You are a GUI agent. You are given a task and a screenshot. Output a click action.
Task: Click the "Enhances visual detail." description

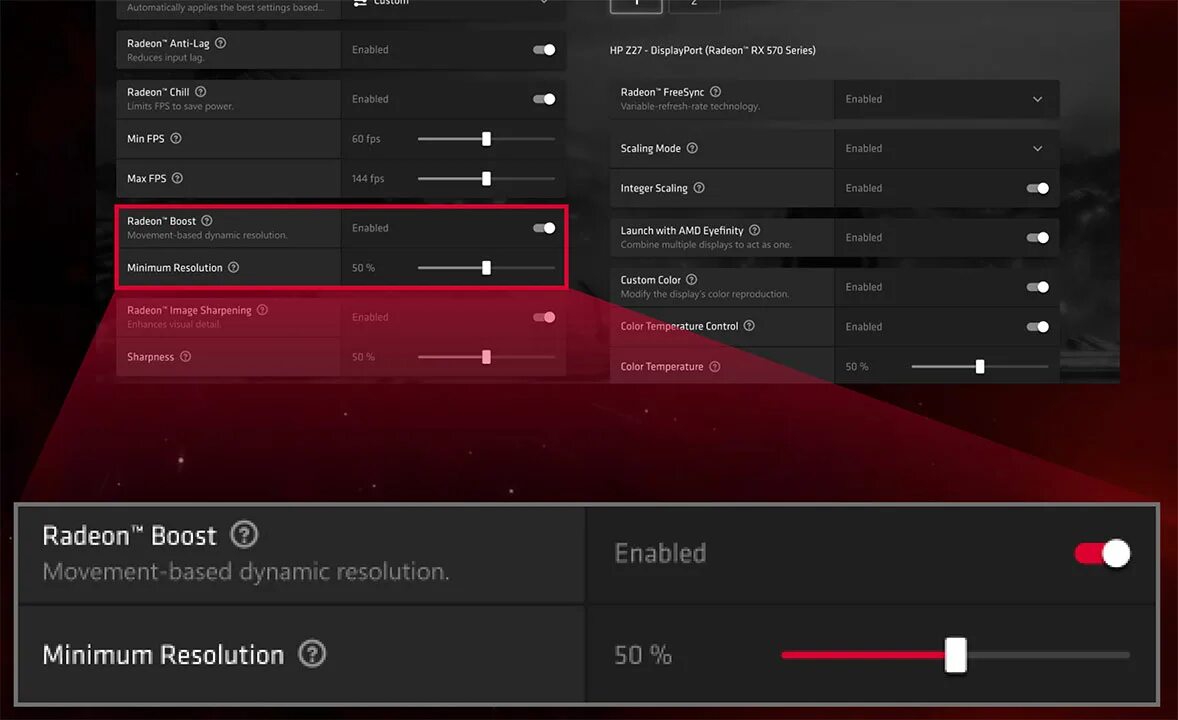(x=174, y=325)
